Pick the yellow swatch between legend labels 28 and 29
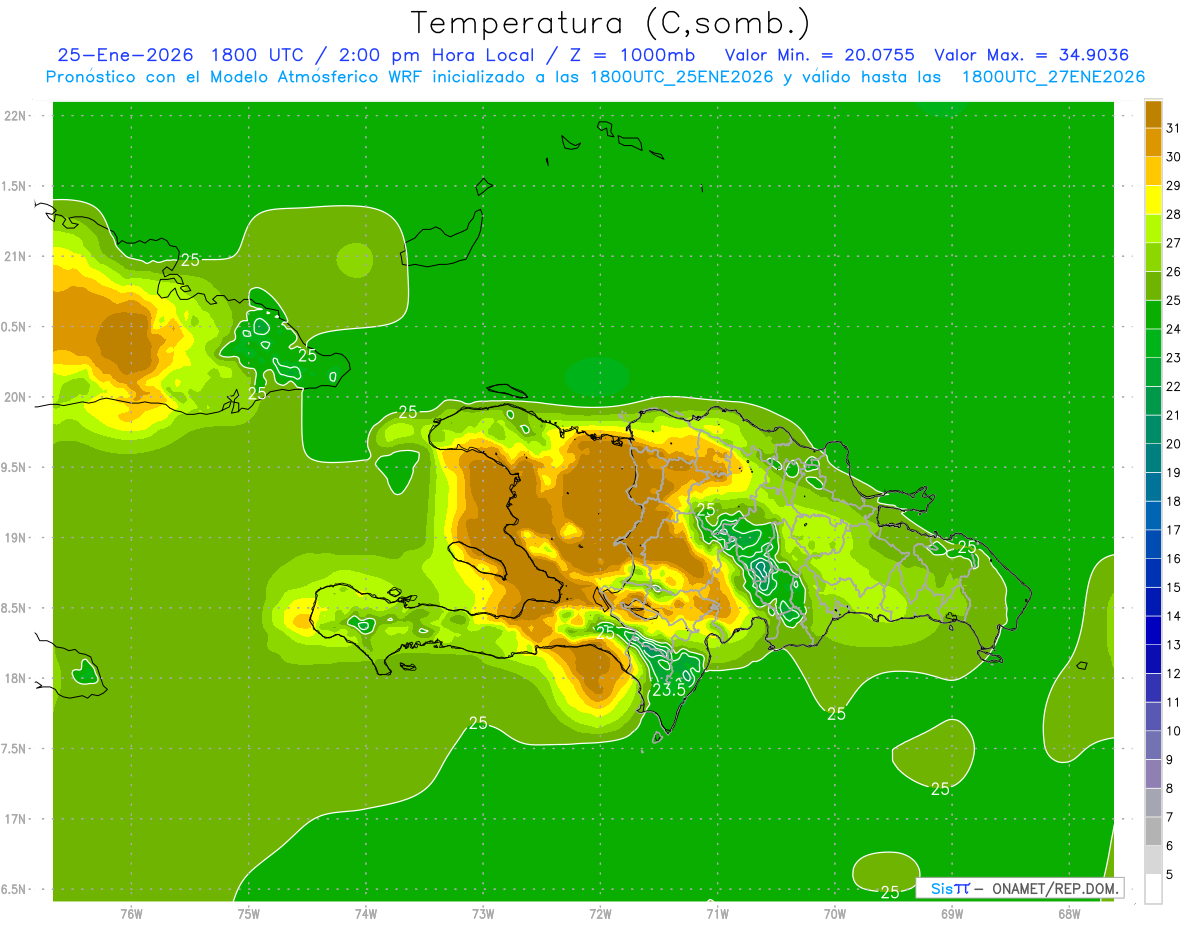The height and width of the screenshot is (927, 1200). point(1153,200)
